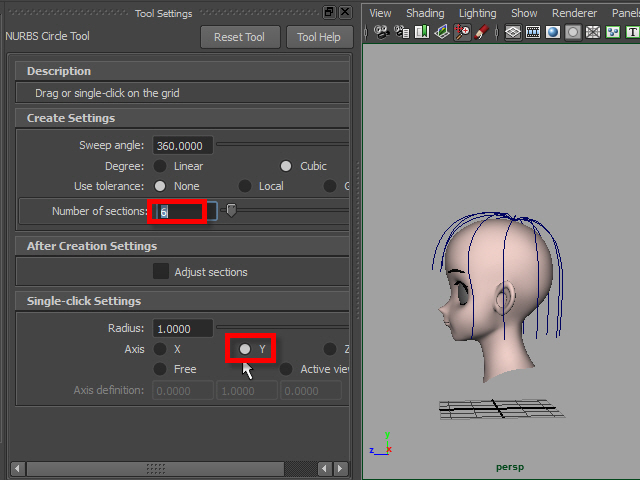Select Cubic degree option
The image size is (640, 480).
(x=286, y=166)
